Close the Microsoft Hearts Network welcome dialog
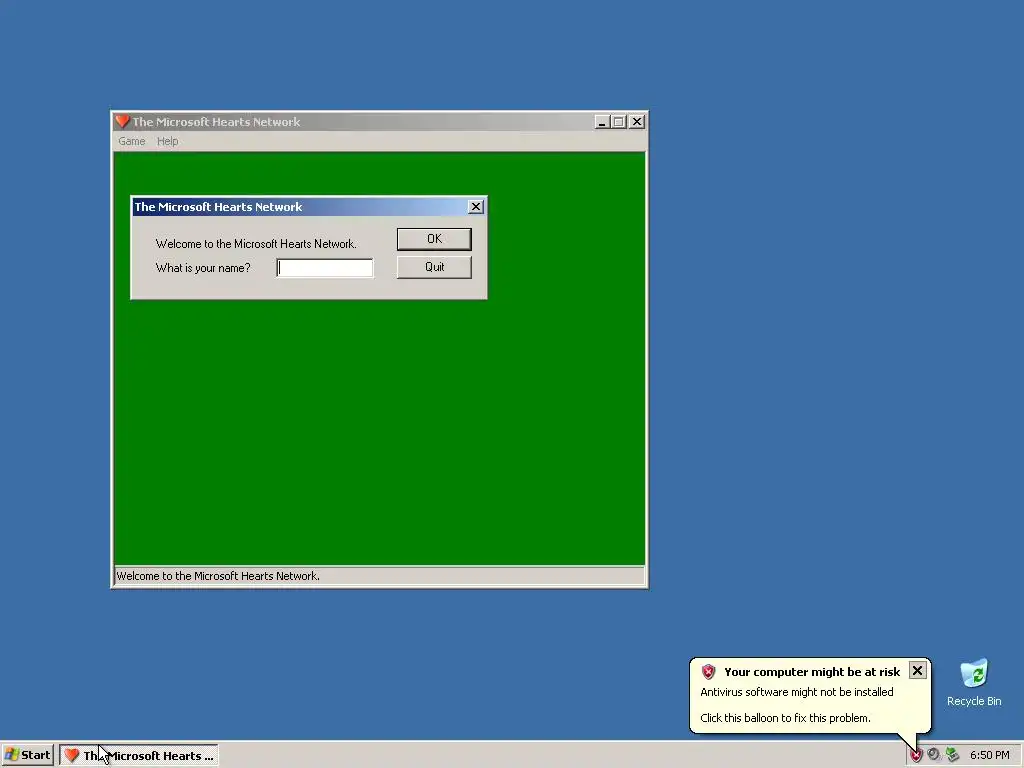This screenshot has width=1024, height=768. (476, 206)
